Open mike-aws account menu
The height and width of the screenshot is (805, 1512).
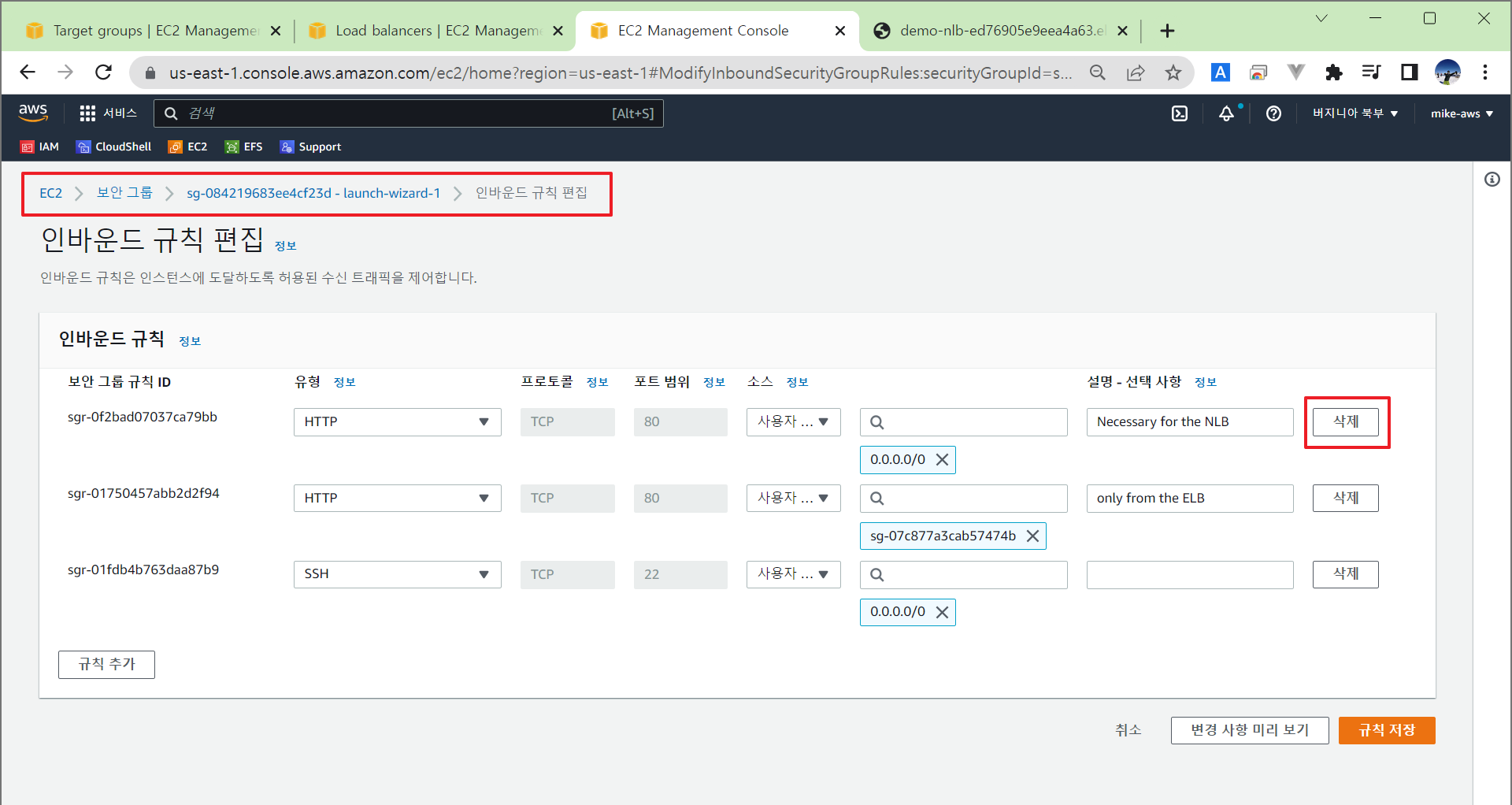tap(1462, 113)
